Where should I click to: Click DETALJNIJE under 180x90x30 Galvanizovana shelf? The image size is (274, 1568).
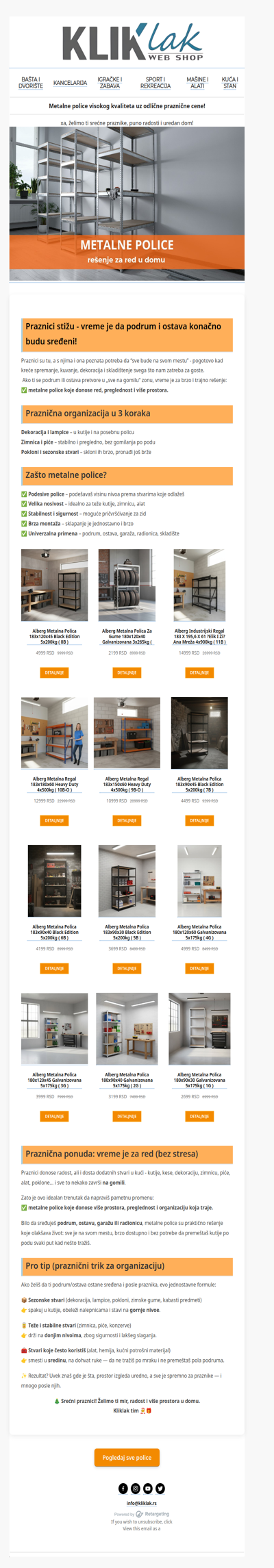[x=199, y=1116]
